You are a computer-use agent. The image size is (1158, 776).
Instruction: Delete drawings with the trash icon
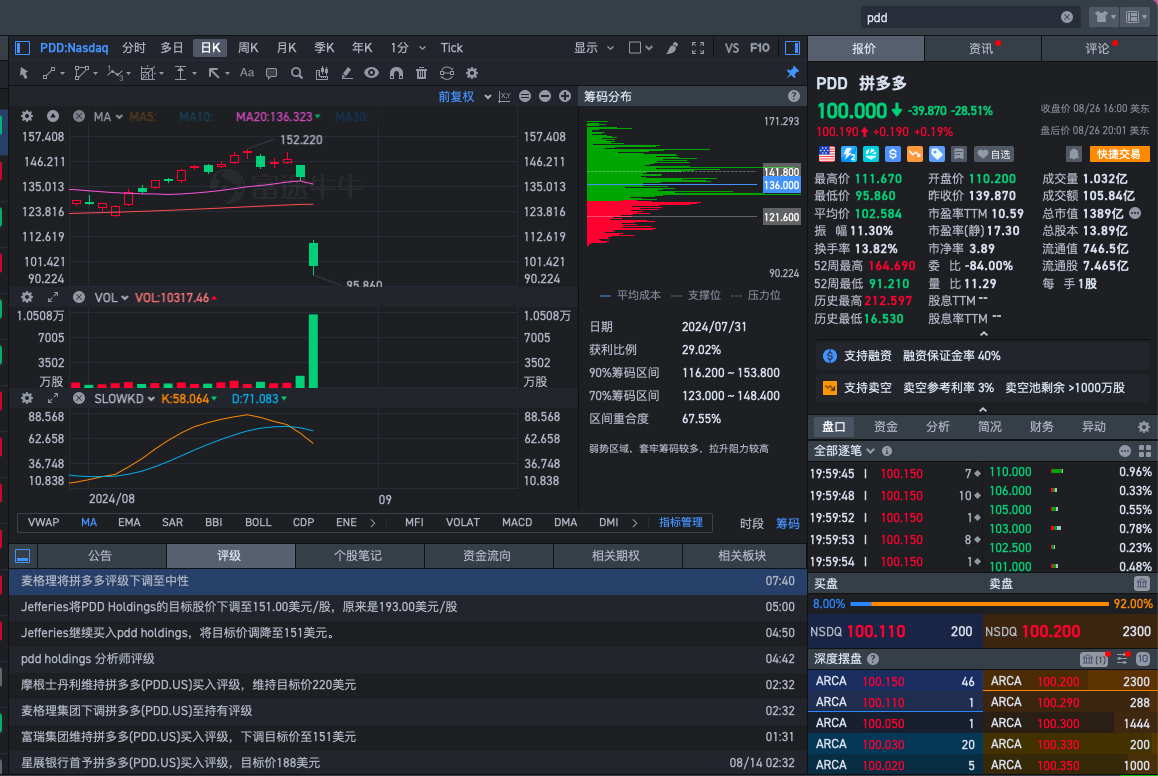[421, 73]
